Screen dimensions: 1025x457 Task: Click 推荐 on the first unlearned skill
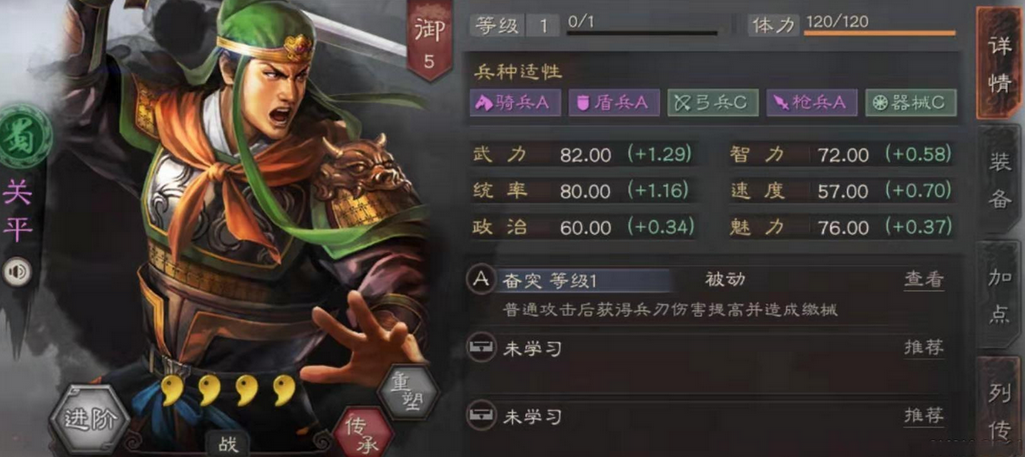click(x=924, y=348)
